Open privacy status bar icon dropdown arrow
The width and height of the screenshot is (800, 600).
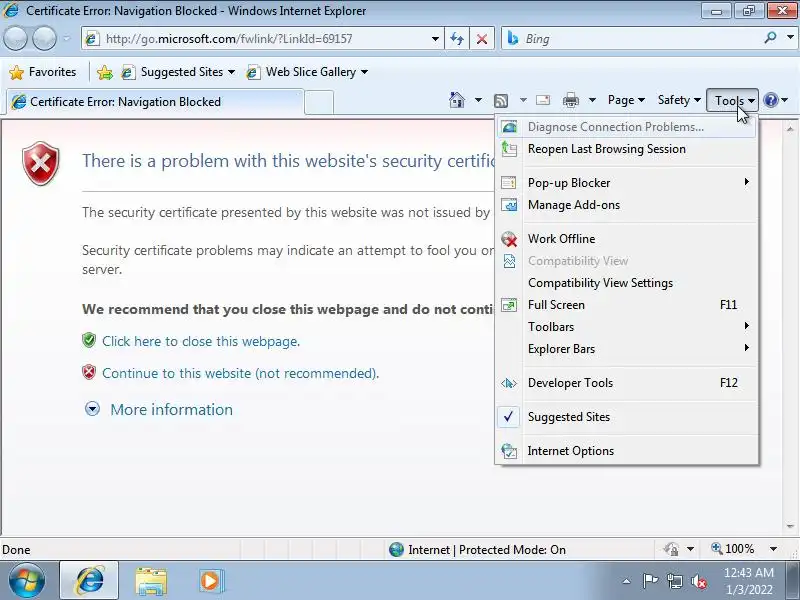click(x=690, y=549)
